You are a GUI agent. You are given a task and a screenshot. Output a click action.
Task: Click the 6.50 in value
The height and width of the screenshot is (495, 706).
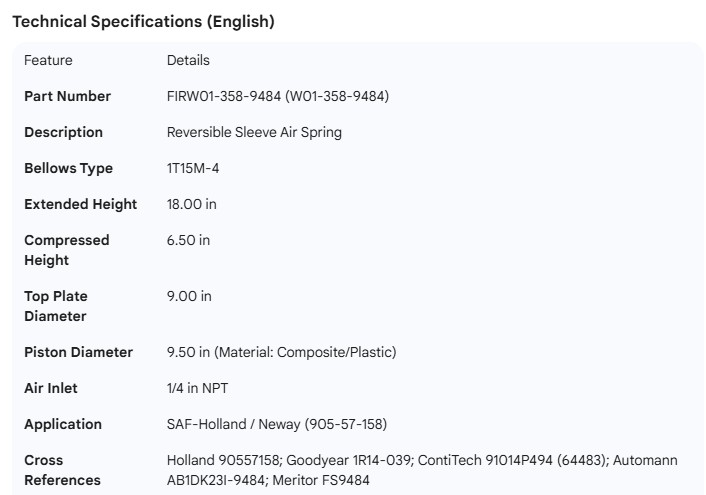(x=189, y=240)
